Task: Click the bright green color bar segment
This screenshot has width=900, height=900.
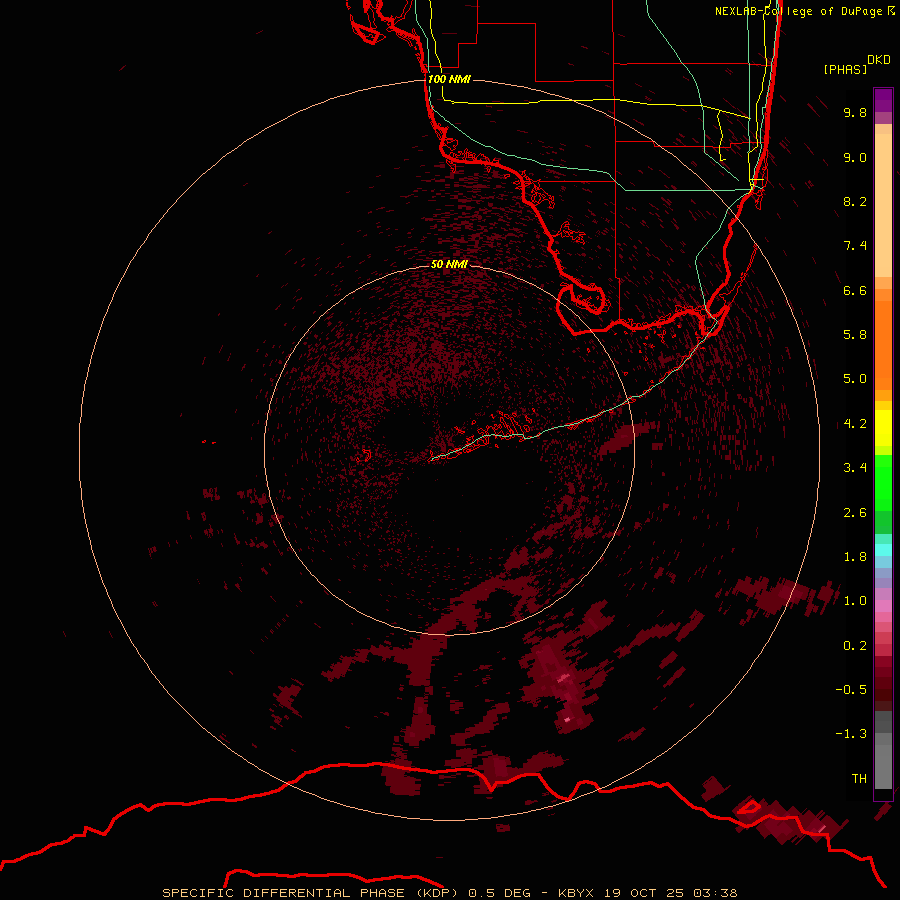Action: (883, 482)
